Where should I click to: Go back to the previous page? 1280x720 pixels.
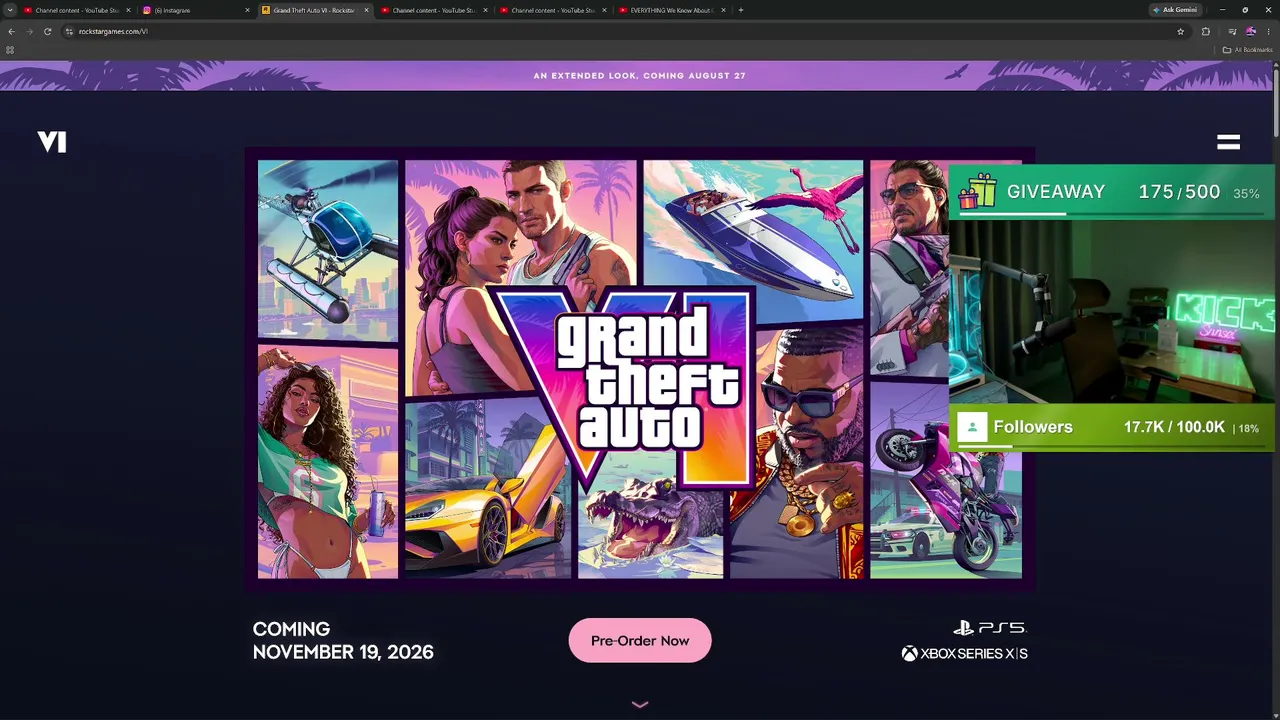coord(11,31)
